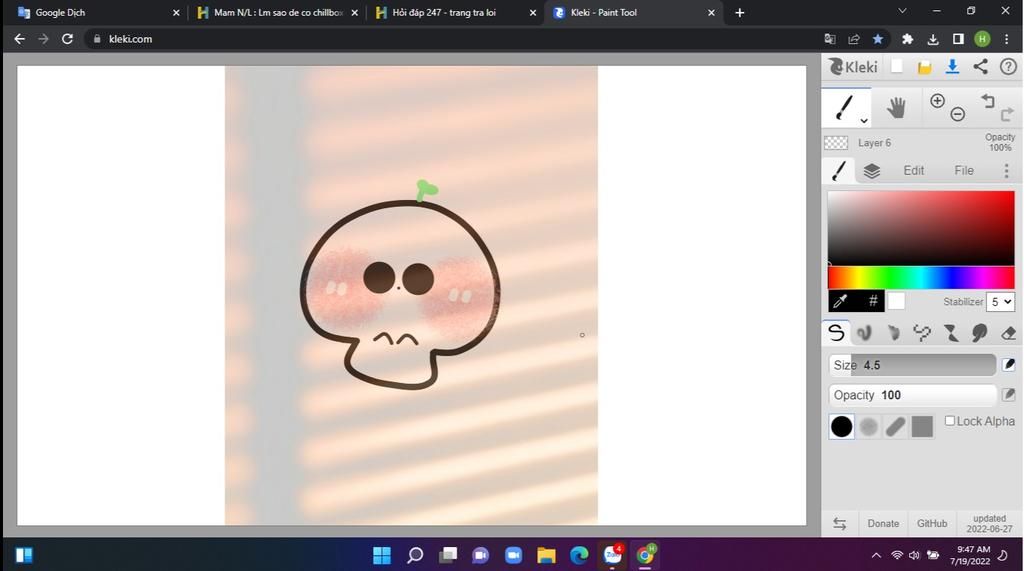Select the Hand pan tool
Screen dimensions: 1024x571
tap(896, 108)
